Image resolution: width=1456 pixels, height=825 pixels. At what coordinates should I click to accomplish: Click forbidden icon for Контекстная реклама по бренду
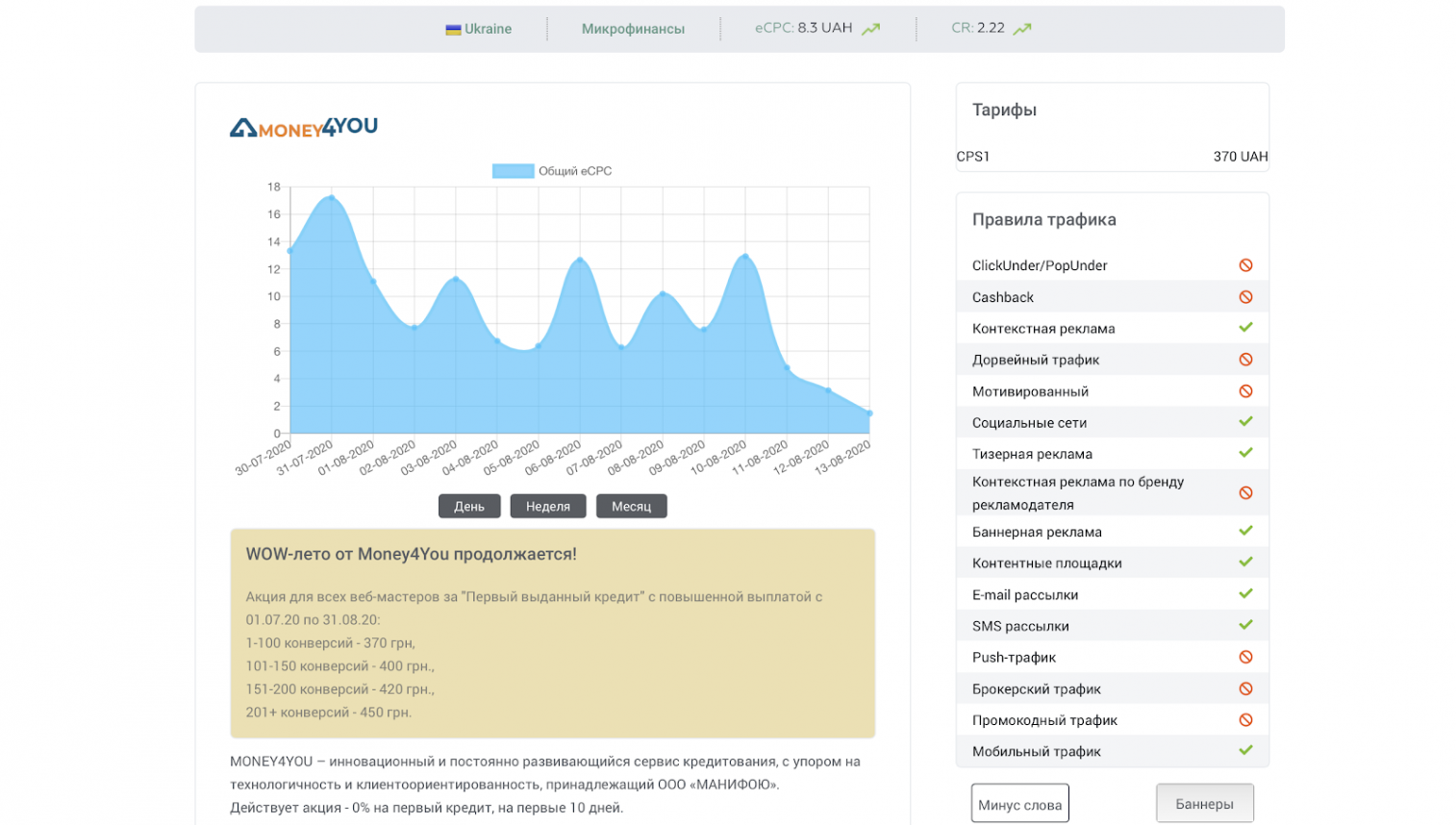pos(1245,492)
